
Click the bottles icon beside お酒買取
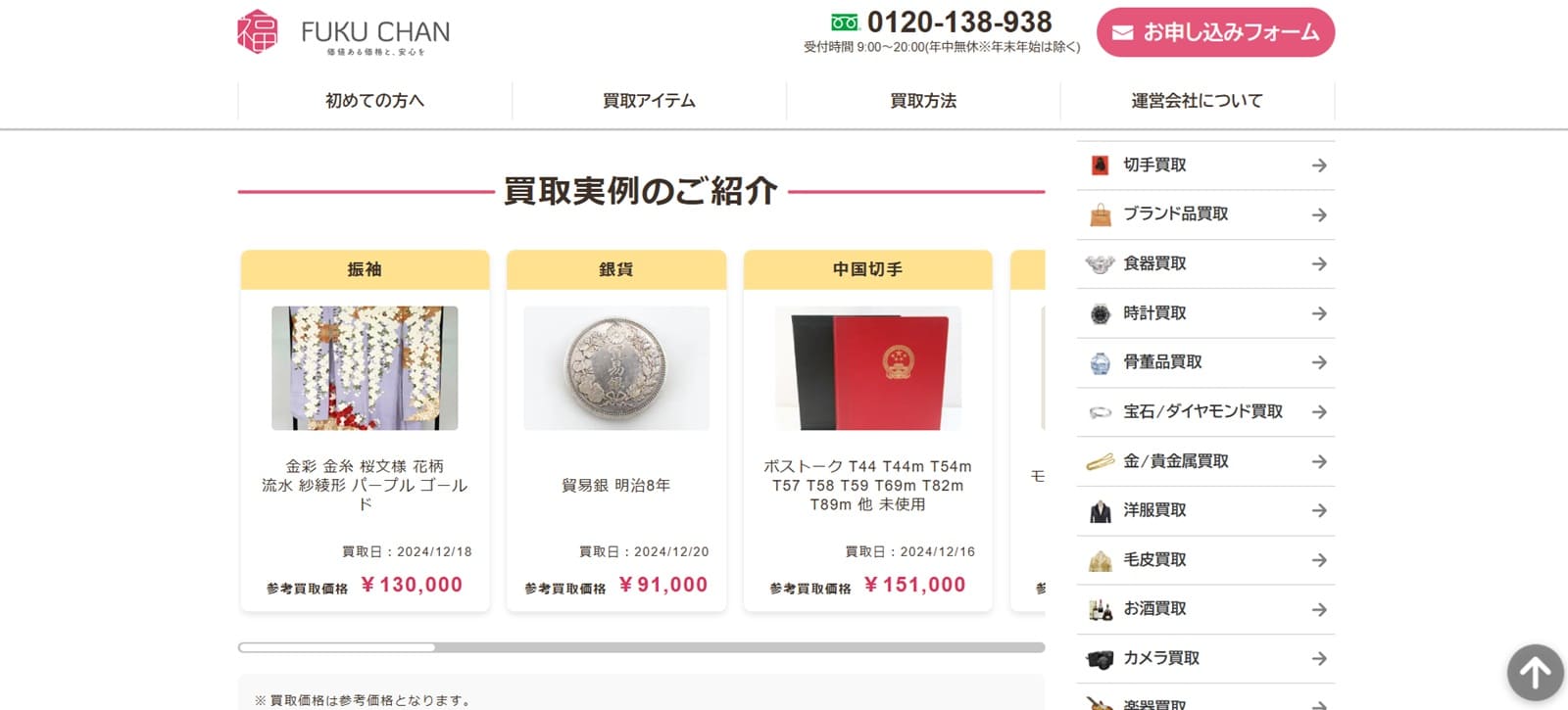coord(1101,609)
